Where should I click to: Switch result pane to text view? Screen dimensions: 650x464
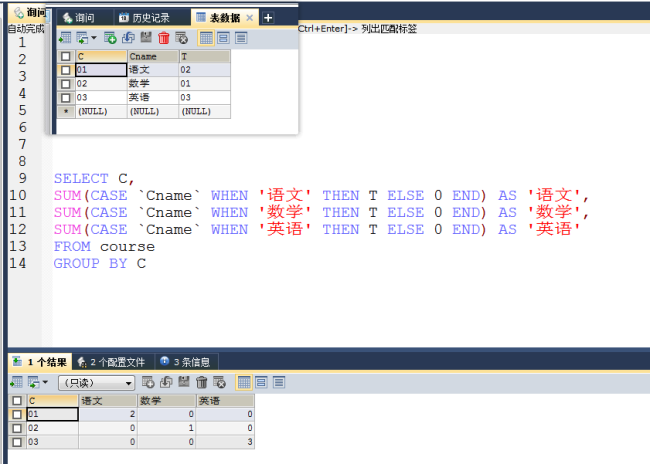point(279,382)
